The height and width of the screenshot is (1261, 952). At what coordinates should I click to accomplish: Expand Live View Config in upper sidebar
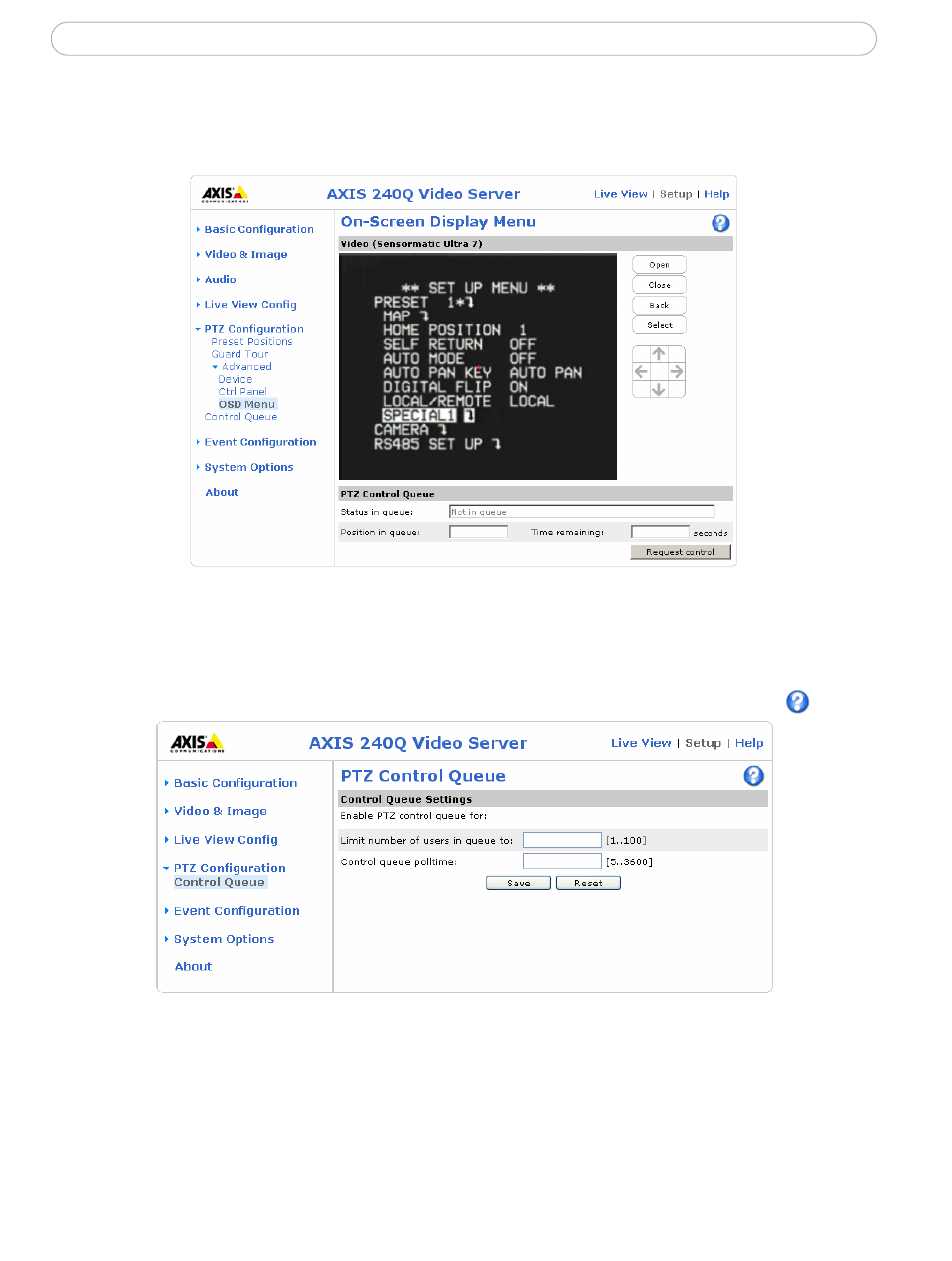click(x=250, y=305)
